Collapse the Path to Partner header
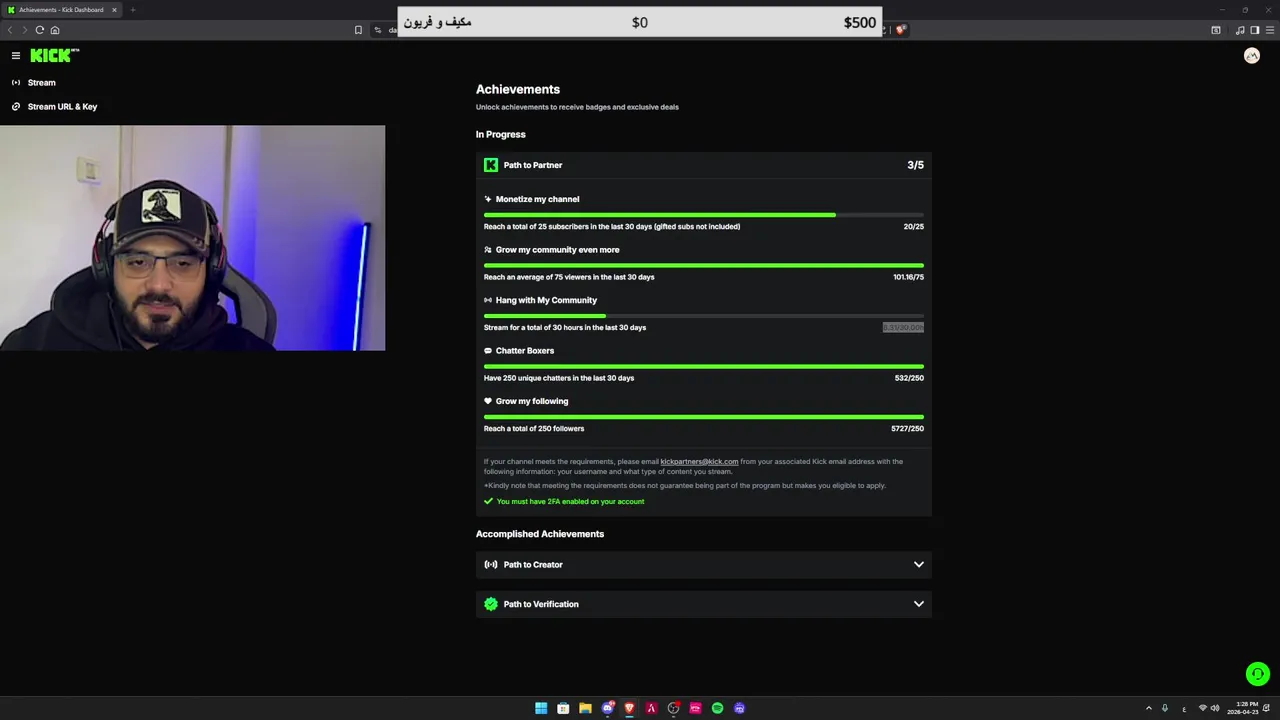Image resolution: width=1280 pixels, height=720 pixels. click(704, 165)
